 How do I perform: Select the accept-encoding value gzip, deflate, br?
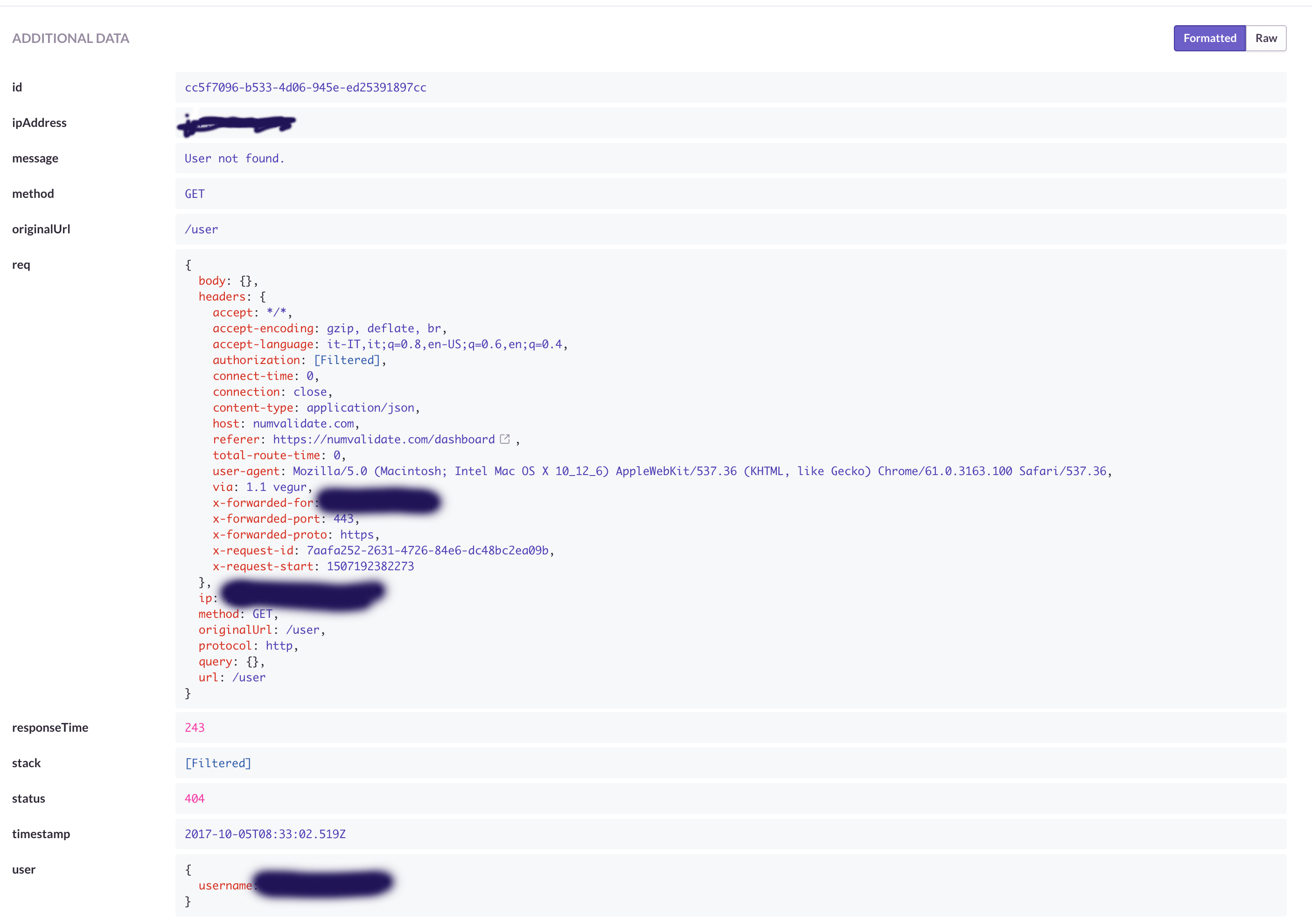(x=386, y=328)
